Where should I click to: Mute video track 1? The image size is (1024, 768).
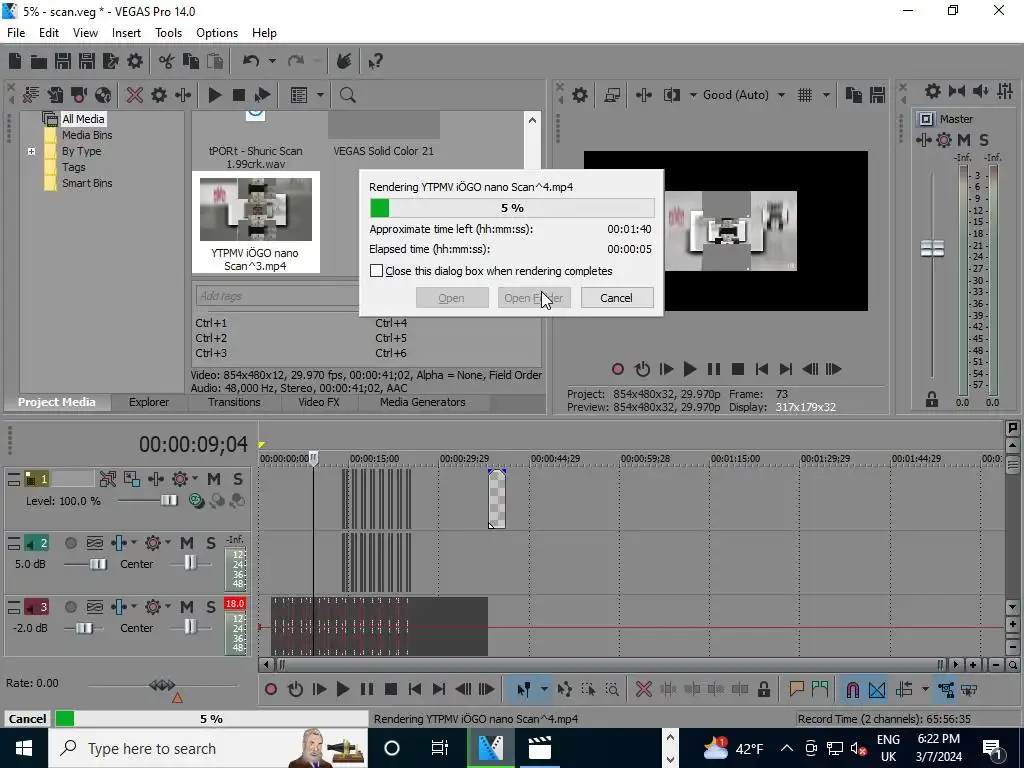[214, 479]
